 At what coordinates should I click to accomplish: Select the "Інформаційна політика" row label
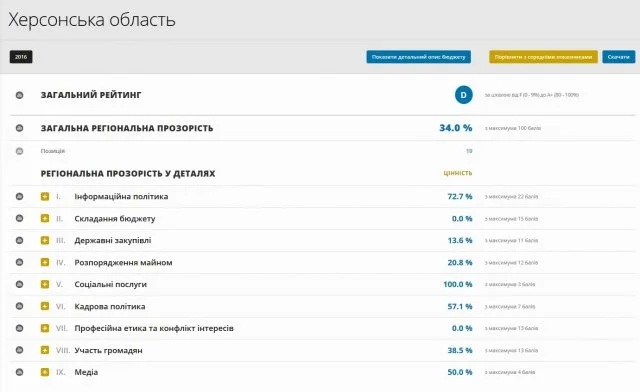click(x=121, y=196)
